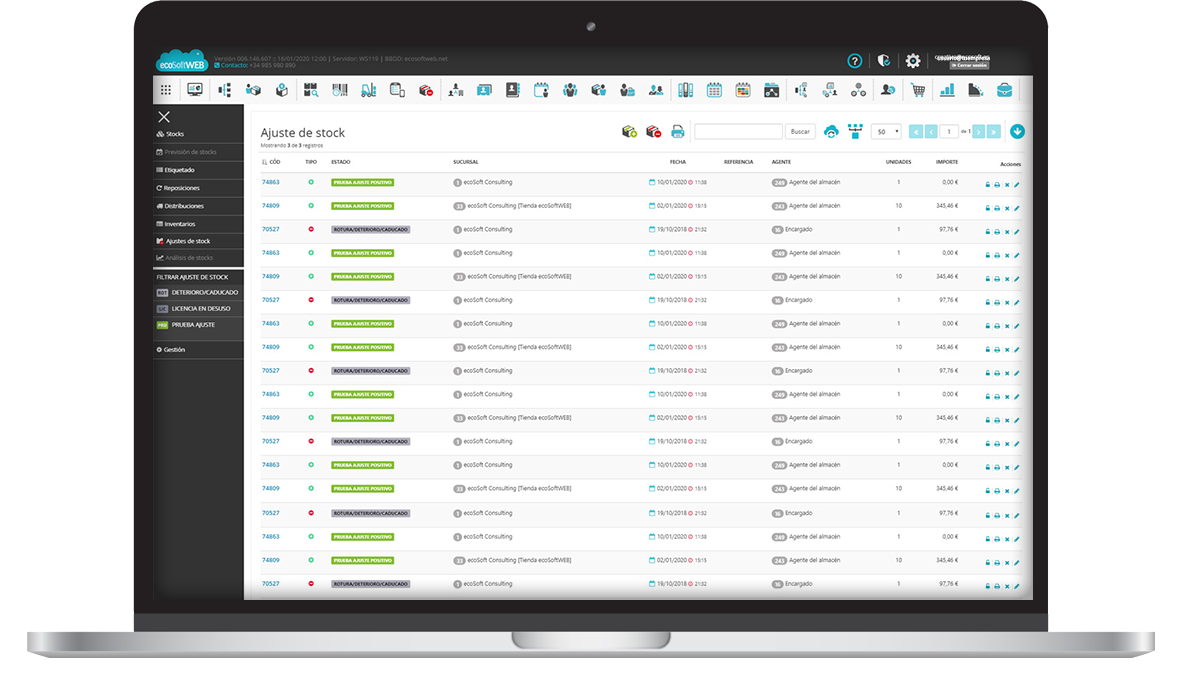
Task: Open Previsión de stocks in sidebar
Action: 197,152
